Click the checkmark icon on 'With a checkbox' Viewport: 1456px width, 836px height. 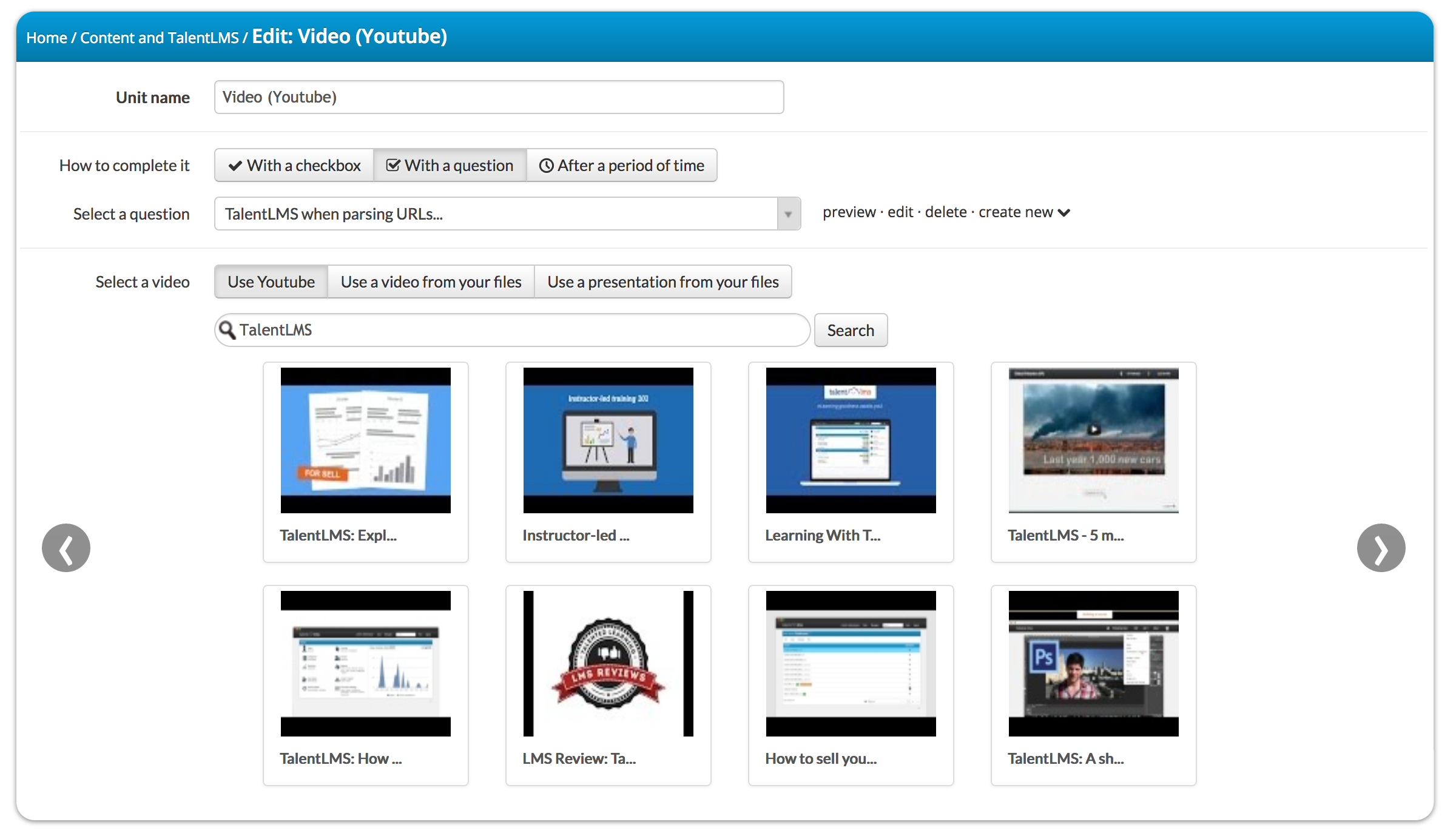(235, 165)
